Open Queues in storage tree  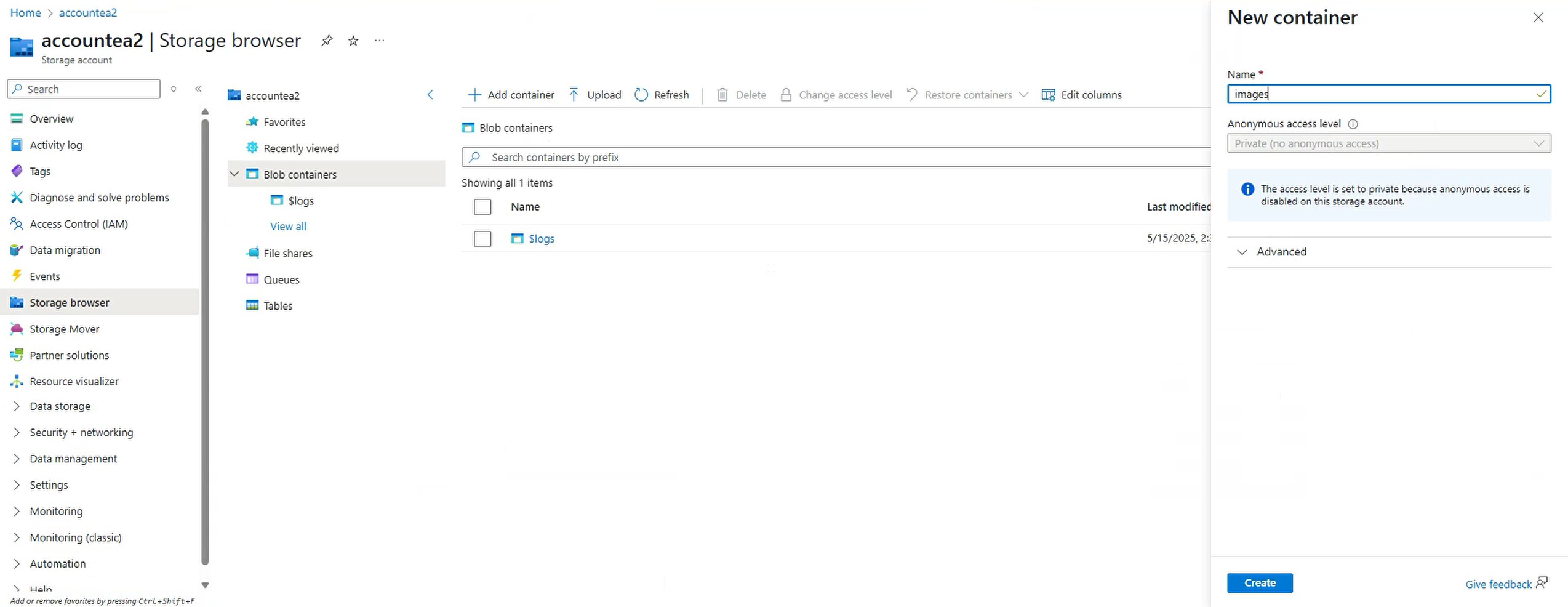(281, 279)
